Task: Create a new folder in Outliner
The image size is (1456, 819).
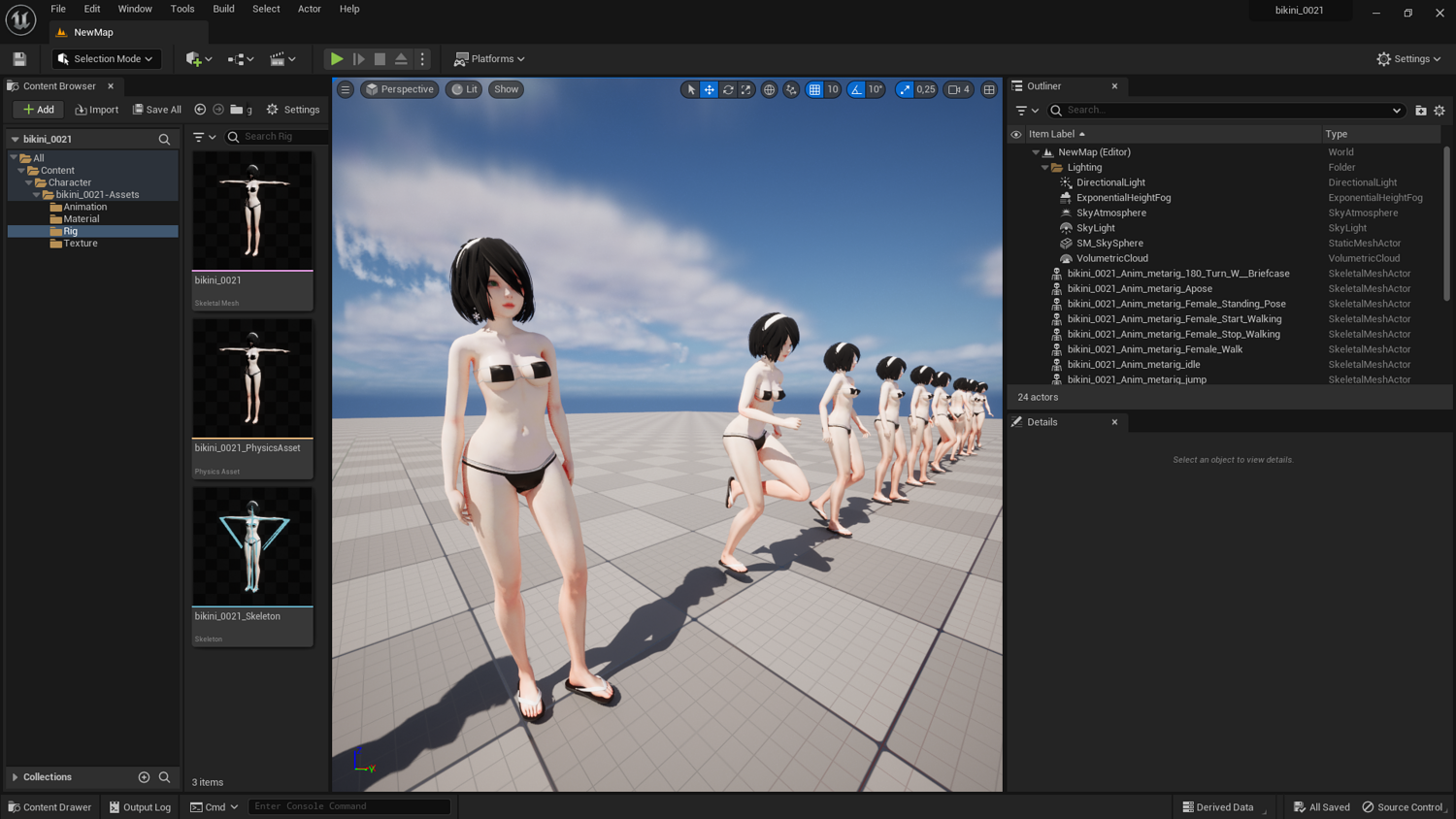Action: tap(1421, 111)
